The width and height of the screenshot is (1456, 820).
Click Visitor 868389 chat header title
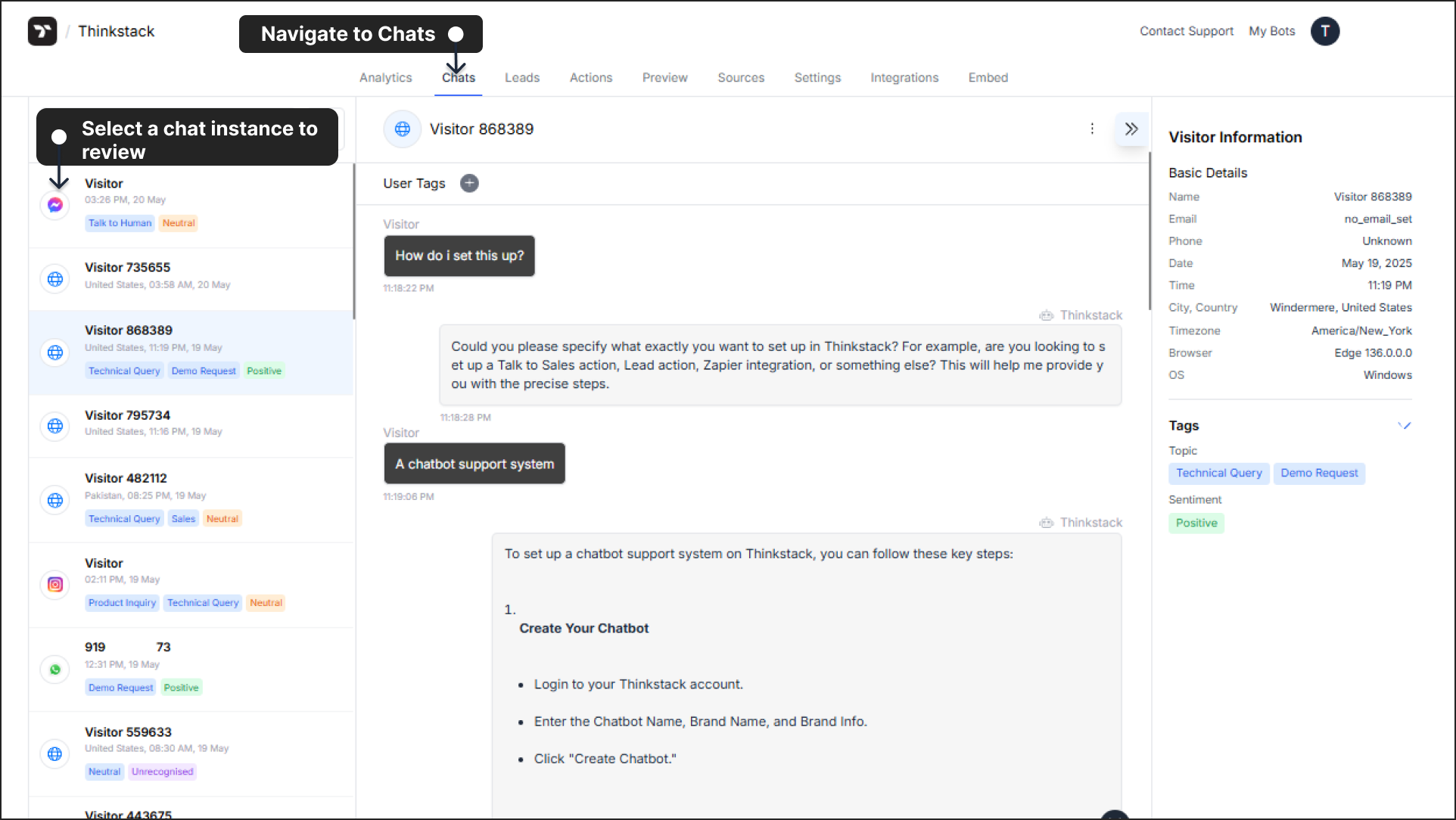point(481,129)
